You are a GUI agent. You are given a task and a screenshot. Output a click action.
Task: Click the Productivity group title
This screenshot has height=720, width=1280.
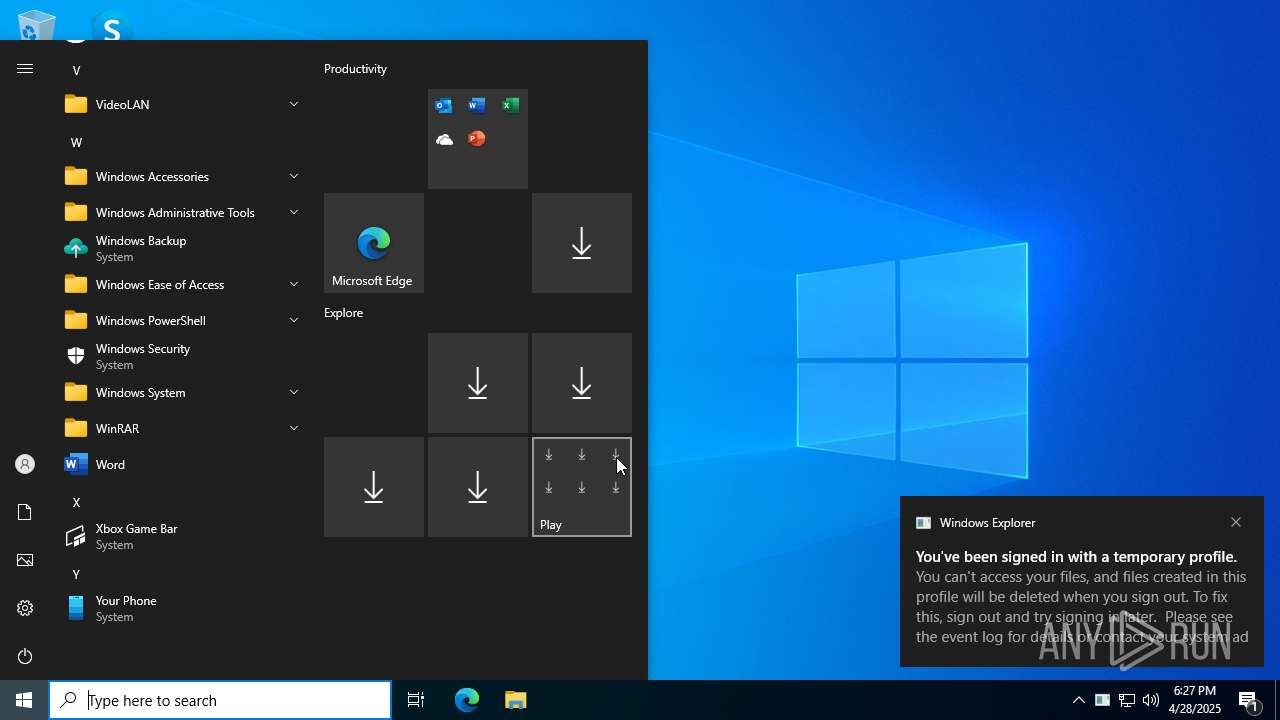point(355,69)
